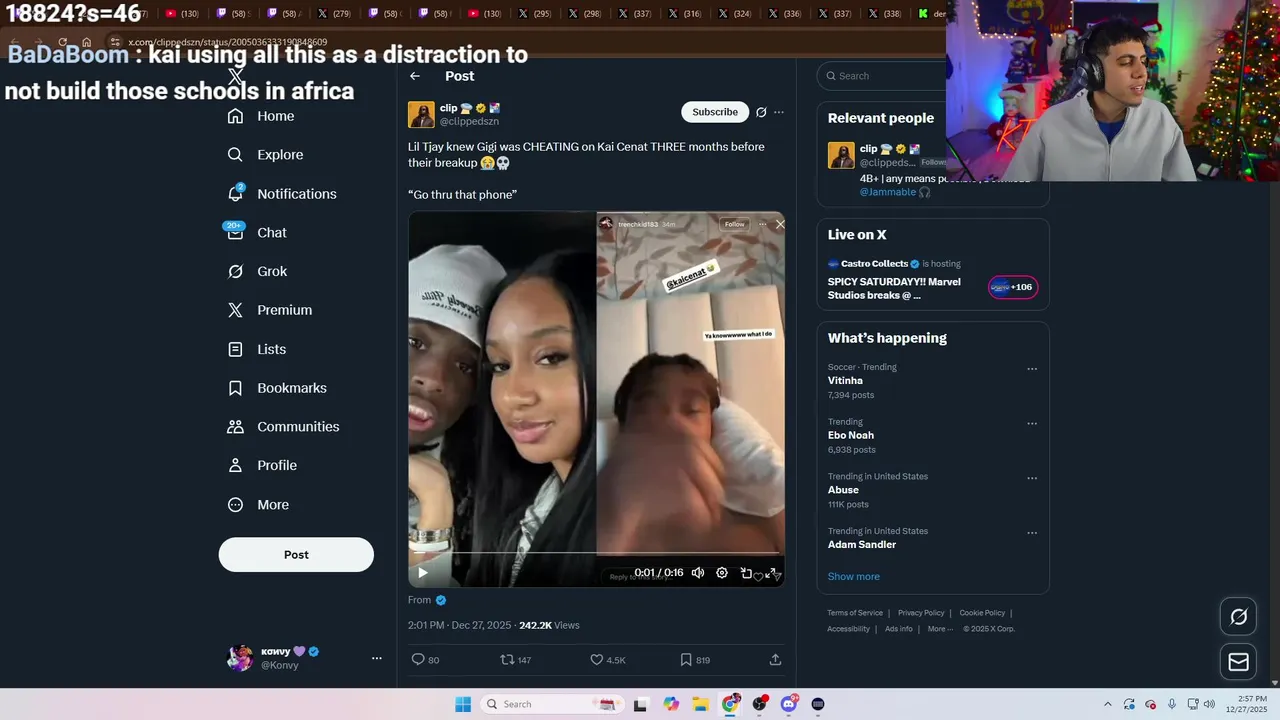Switch to the X tab labeled (298)
This screenshot has width=1280, height=720.
coord(584,14)
